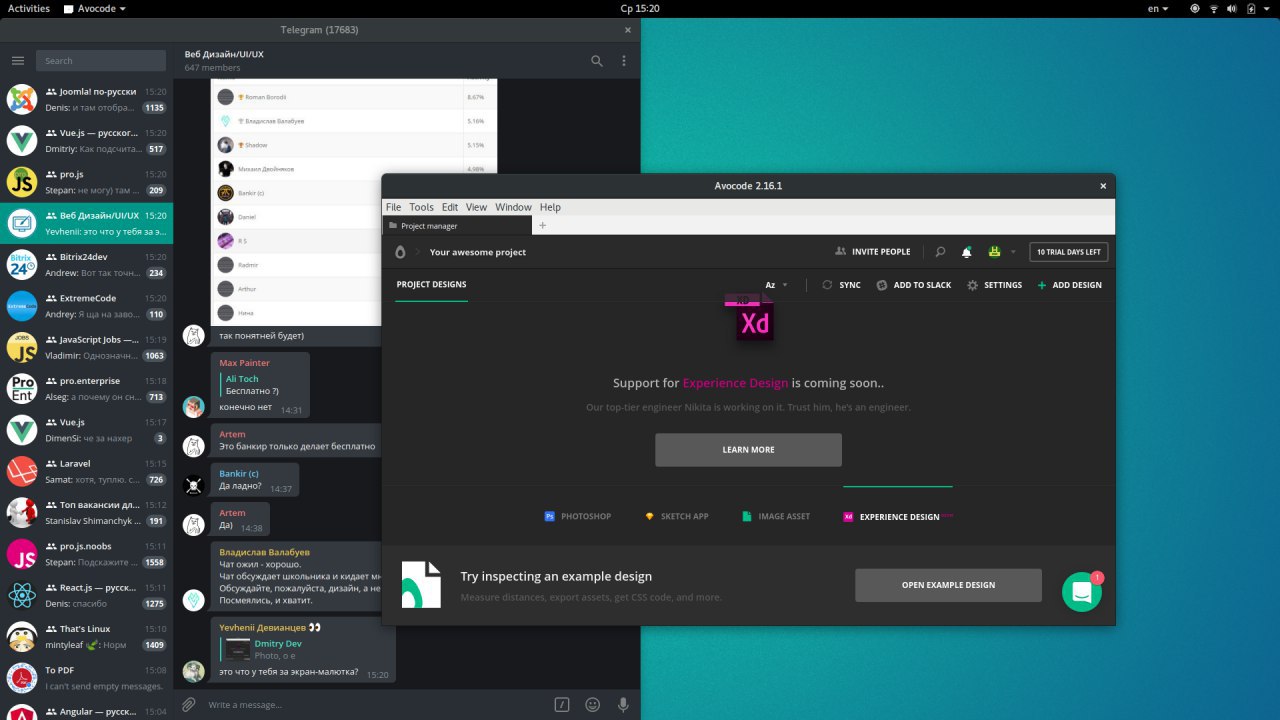Open the To PDF chat
This screenshot has height=720, width=1280.
(x=87, y=678)
